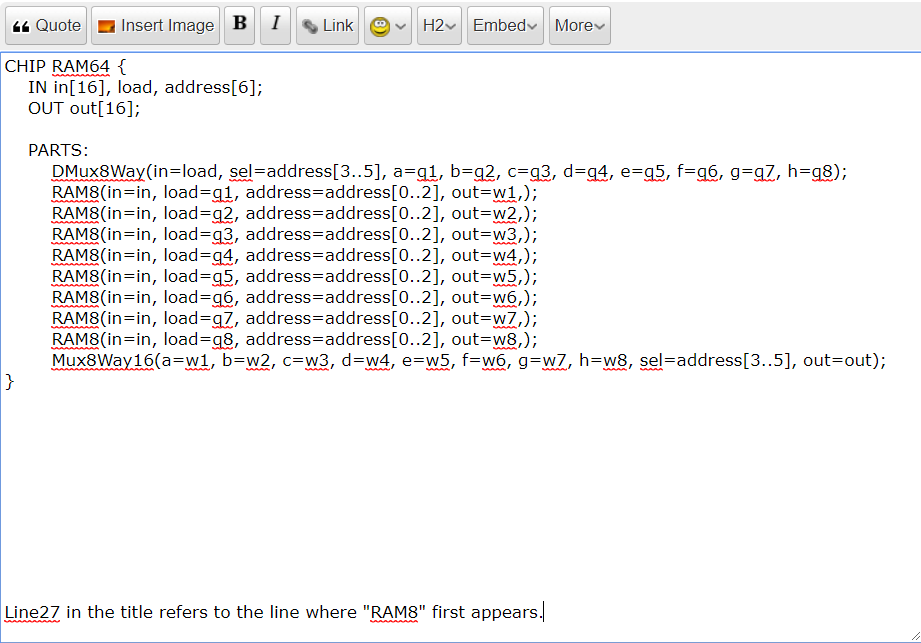Click the underlined Mux8Way16 word
The width and height of the screenshot is (921, 643).
click(101, 361)
